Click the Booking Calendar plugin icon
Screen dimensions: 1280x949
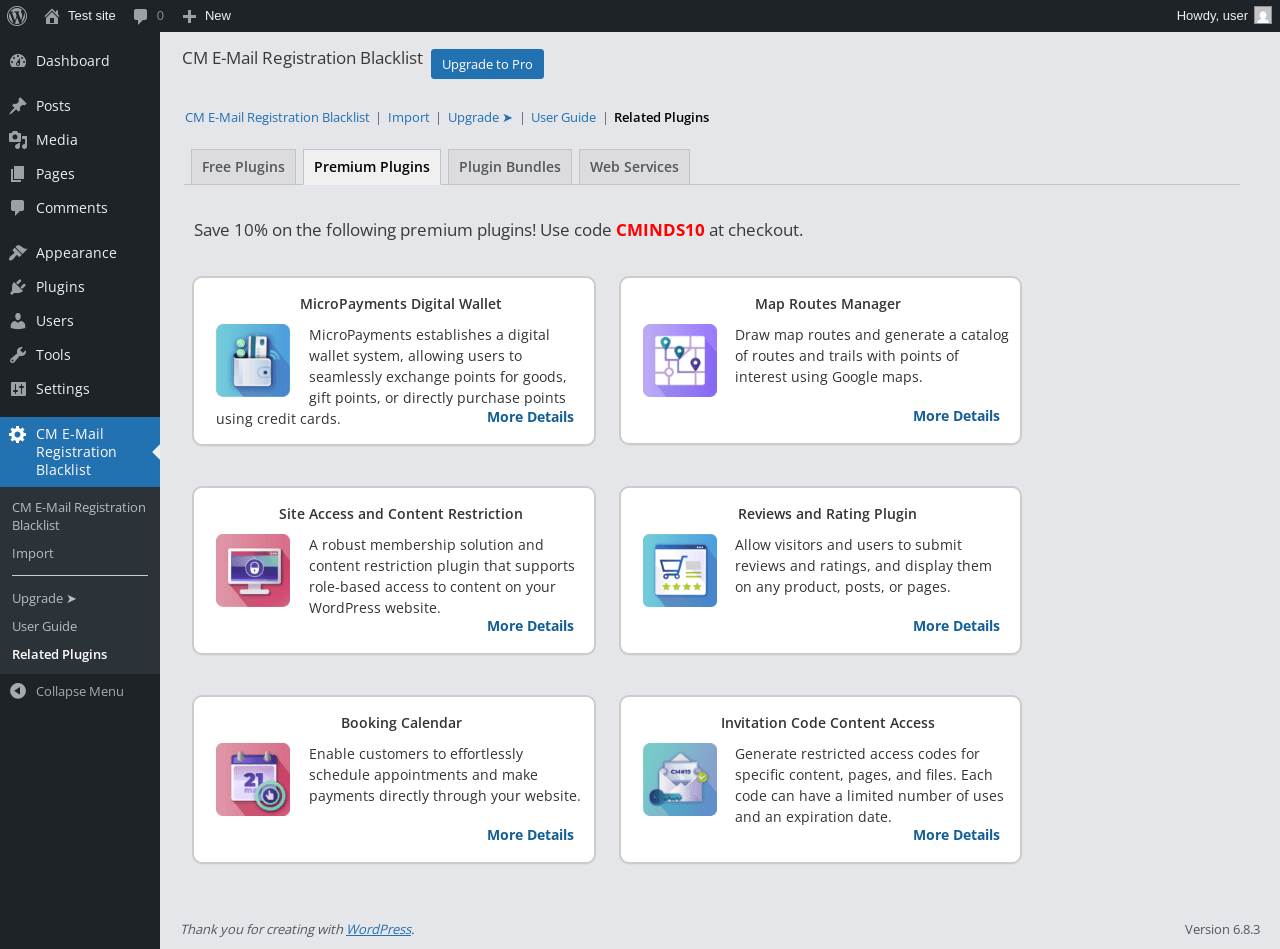[253, 779]
